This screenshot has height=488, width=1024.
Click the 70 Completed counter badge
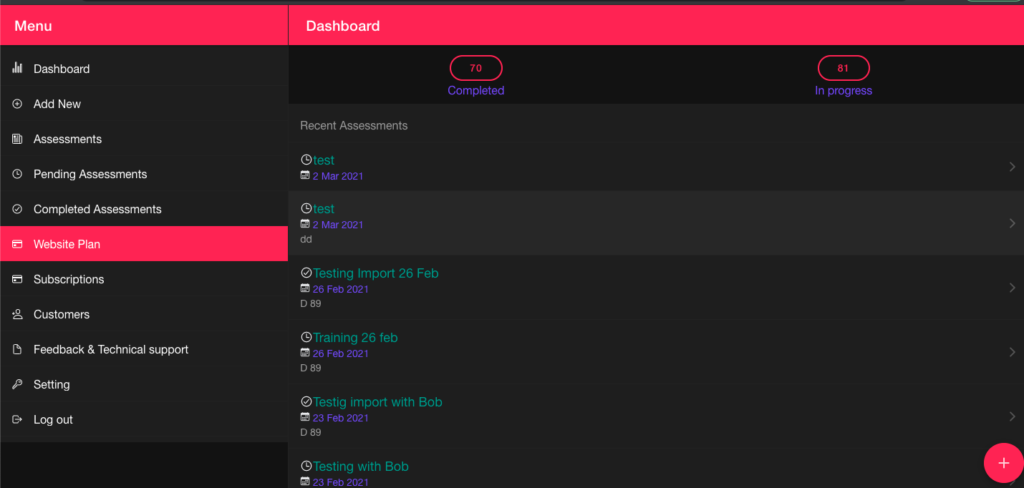(476, 68)
